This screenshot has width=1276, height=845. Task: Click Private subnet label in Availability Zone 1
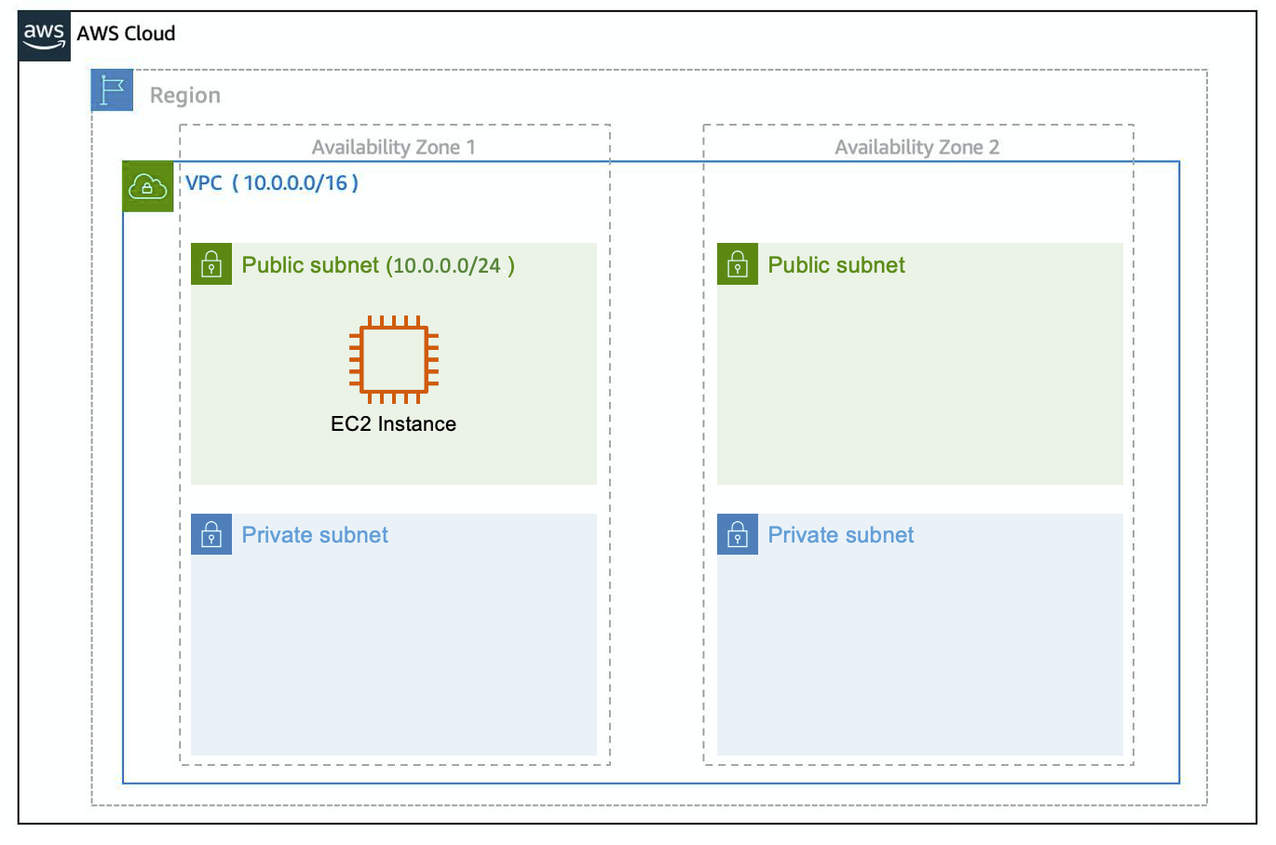click(315, 535)
